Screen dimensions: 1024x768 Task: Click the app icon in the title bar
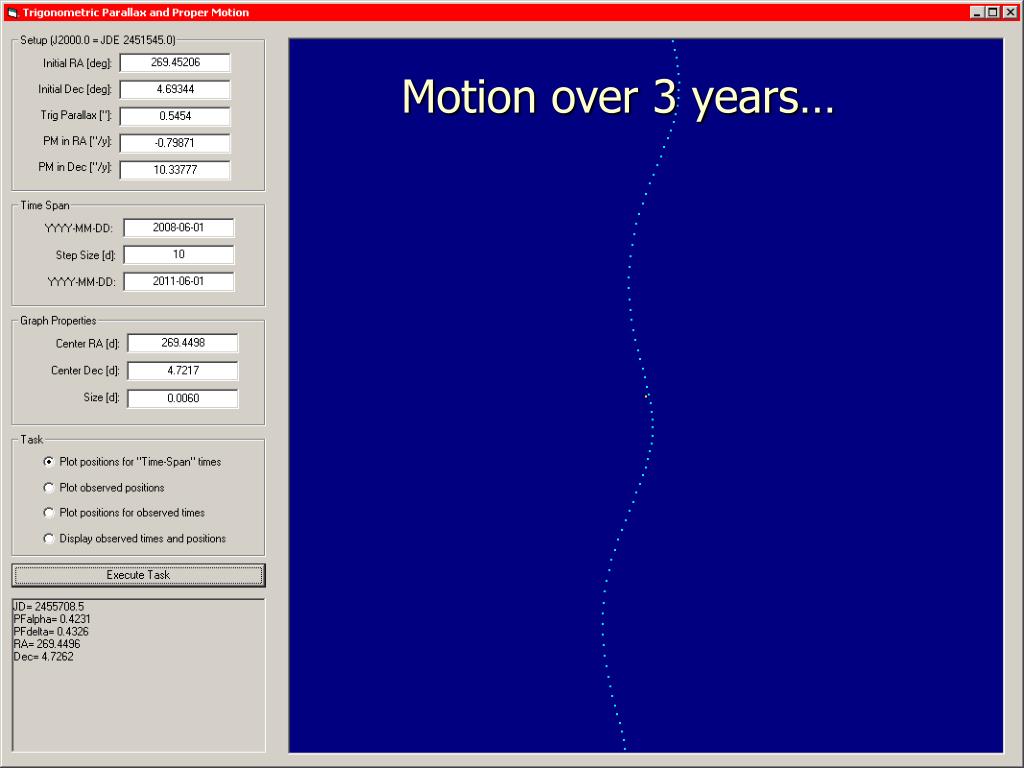point(12,12)
